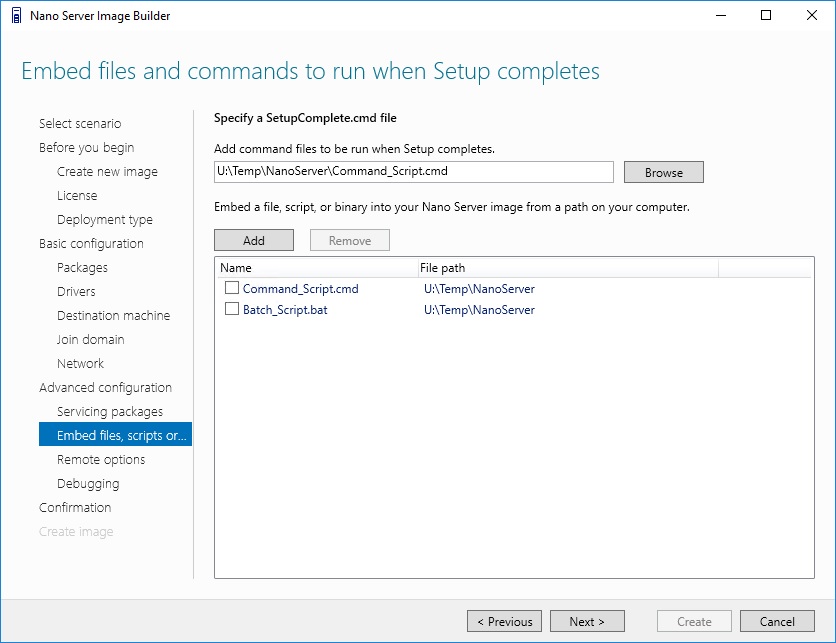Minimize the Nano Server Image Builder window
Image resolution: width=836 pixels, height=643 pixels.
click(721, 15)
